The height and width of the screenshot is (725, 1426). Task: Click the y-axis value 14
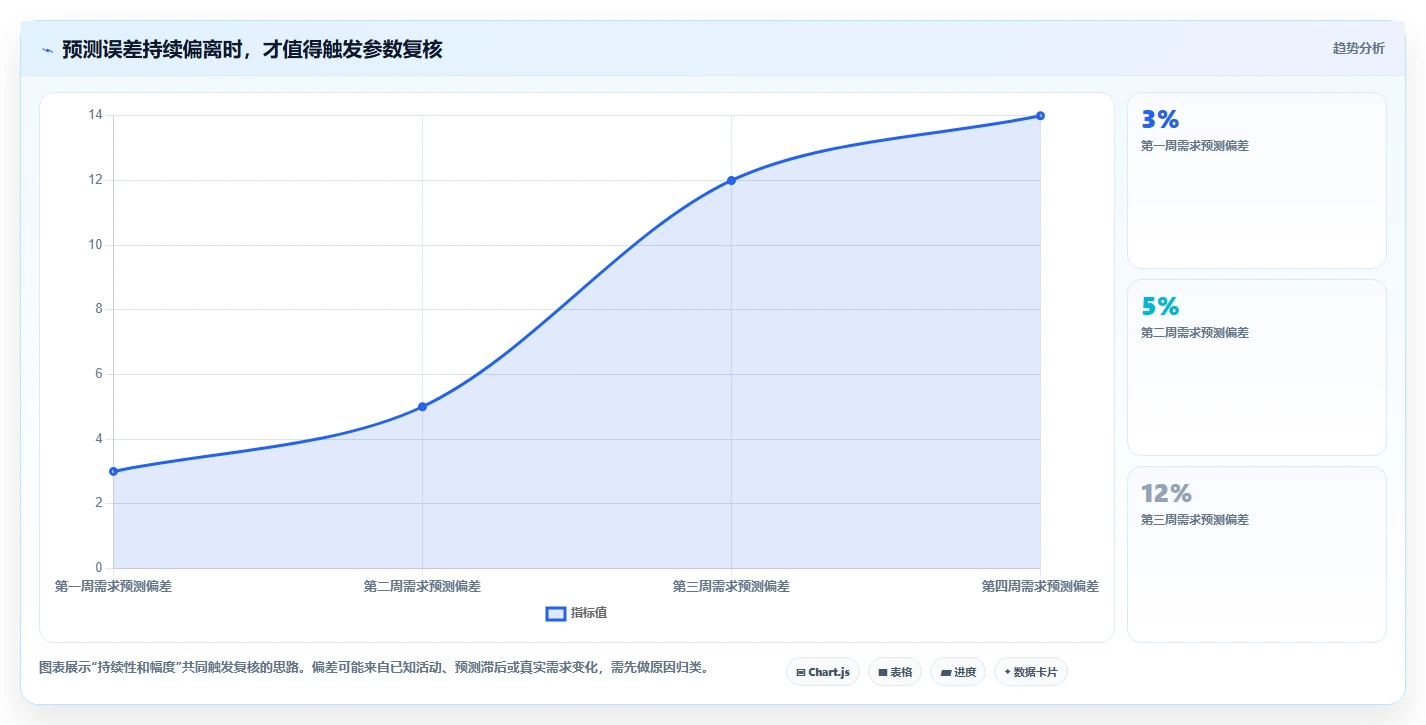pyautogui.click(x=95, y=115)
